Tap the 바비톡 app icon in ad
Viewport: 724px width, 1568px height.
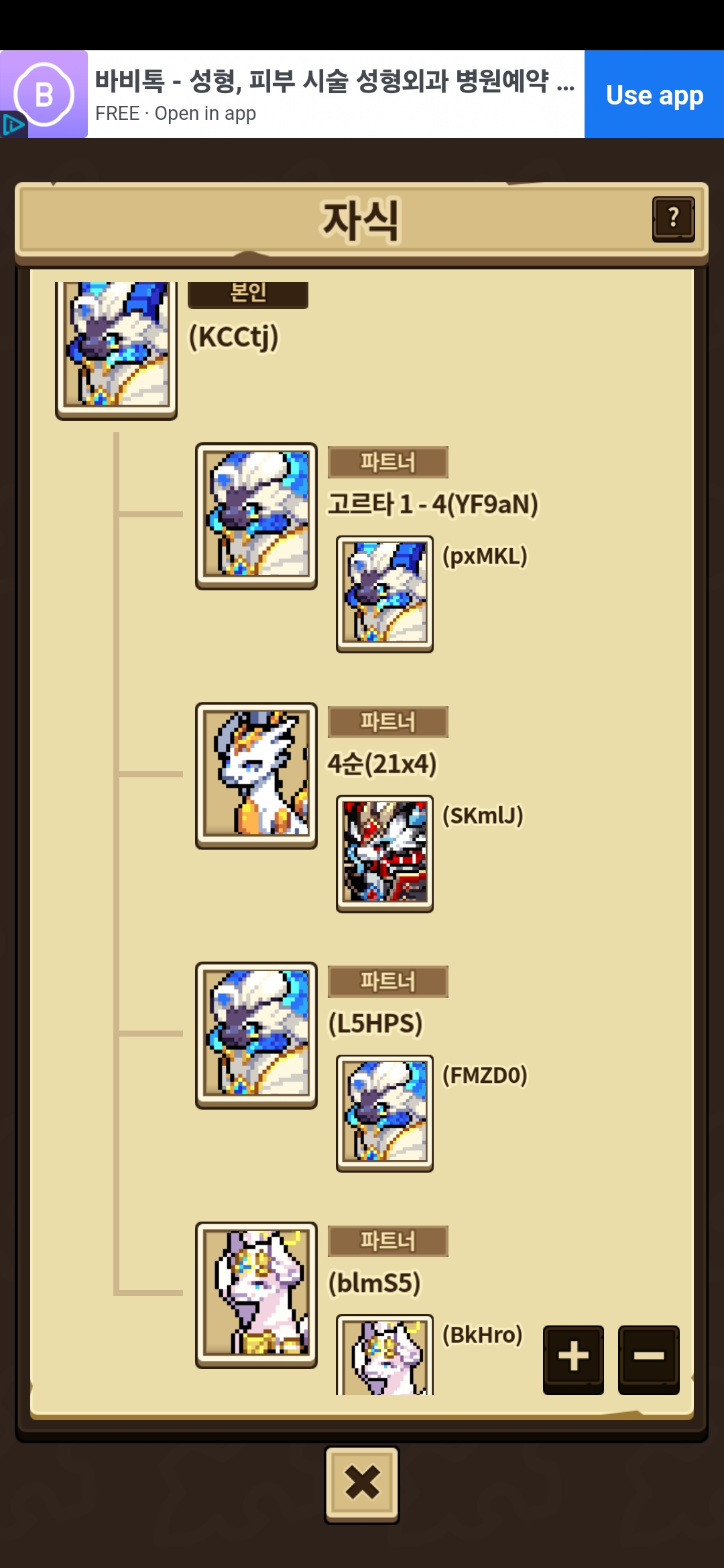(44, 94)
